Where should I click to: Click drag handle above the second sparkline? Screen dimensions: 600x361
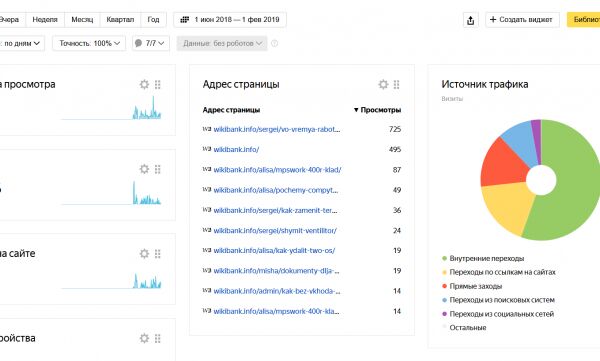click(x=158, y=169)
